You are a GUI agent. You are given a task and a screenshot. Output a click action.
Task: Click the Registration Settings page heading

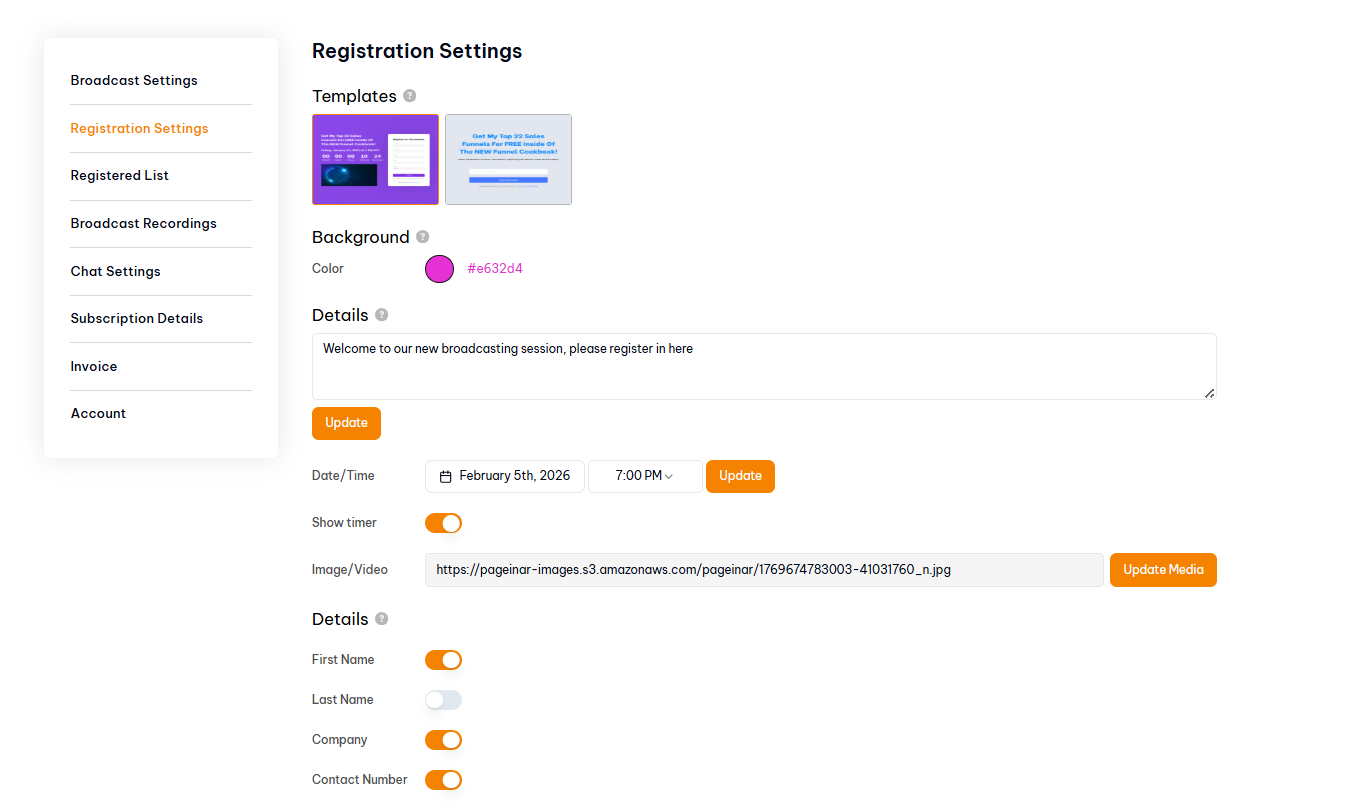(417, 51)
